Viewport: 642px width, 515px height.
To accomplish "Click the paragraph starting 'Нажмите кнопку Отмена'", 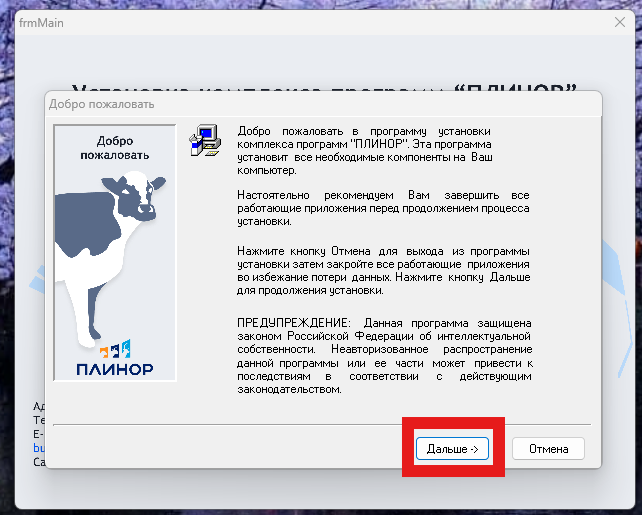I will point(384,271).
